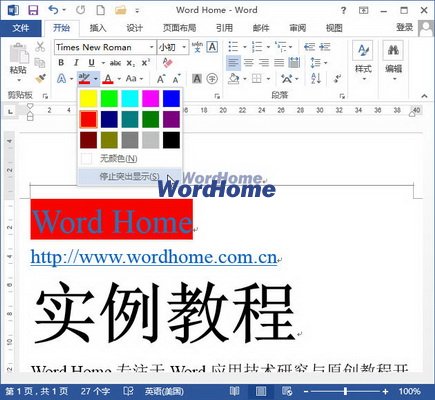Click the Copy icon

[x=40, y=63]
